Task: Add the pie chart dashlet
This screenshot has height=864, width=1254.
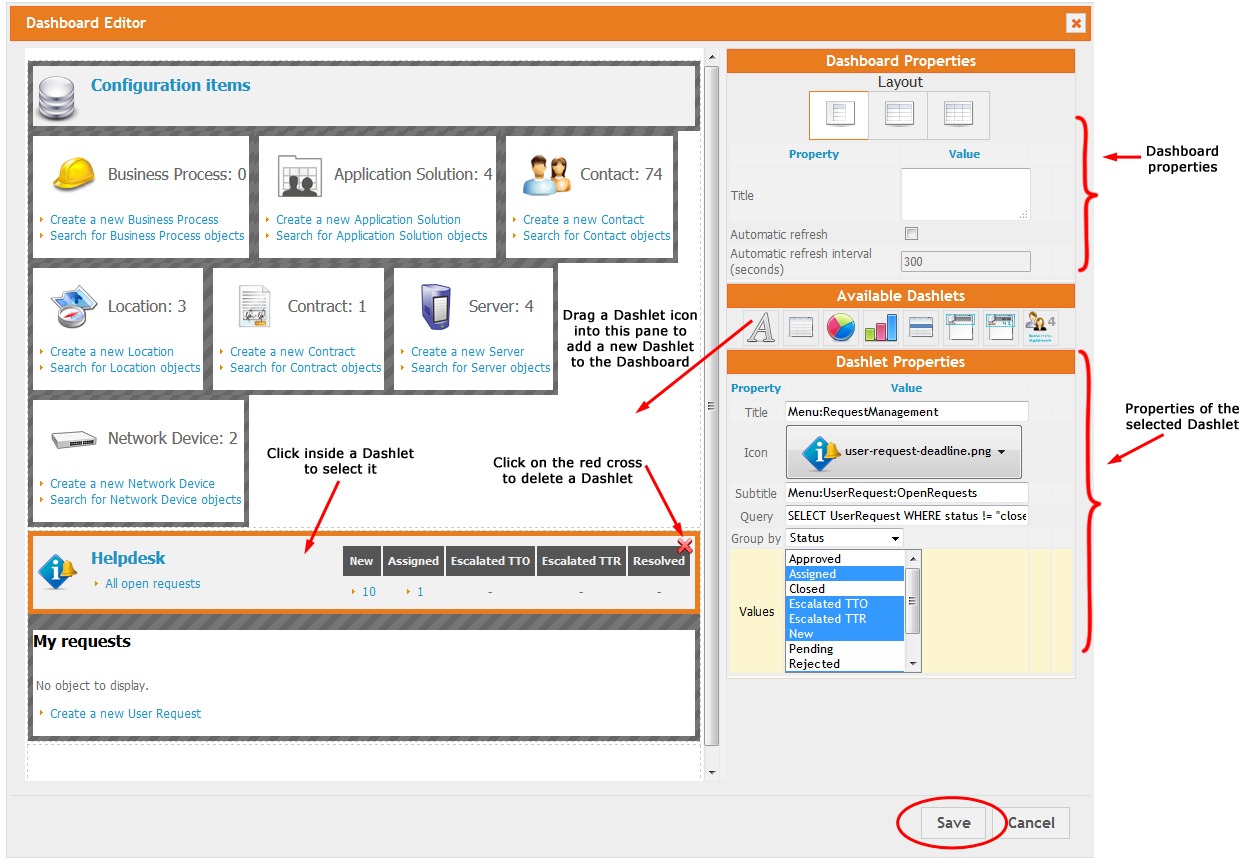Action: click(840, 327)
